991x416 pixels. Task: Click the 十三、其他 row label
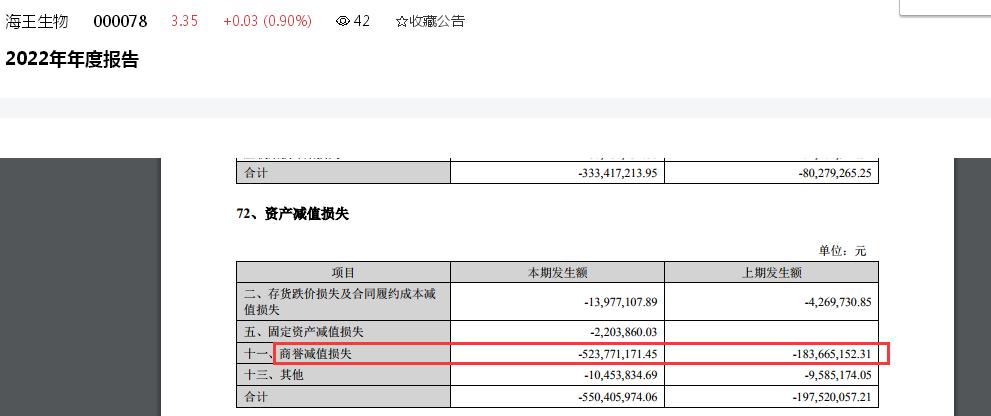point(273,375)
